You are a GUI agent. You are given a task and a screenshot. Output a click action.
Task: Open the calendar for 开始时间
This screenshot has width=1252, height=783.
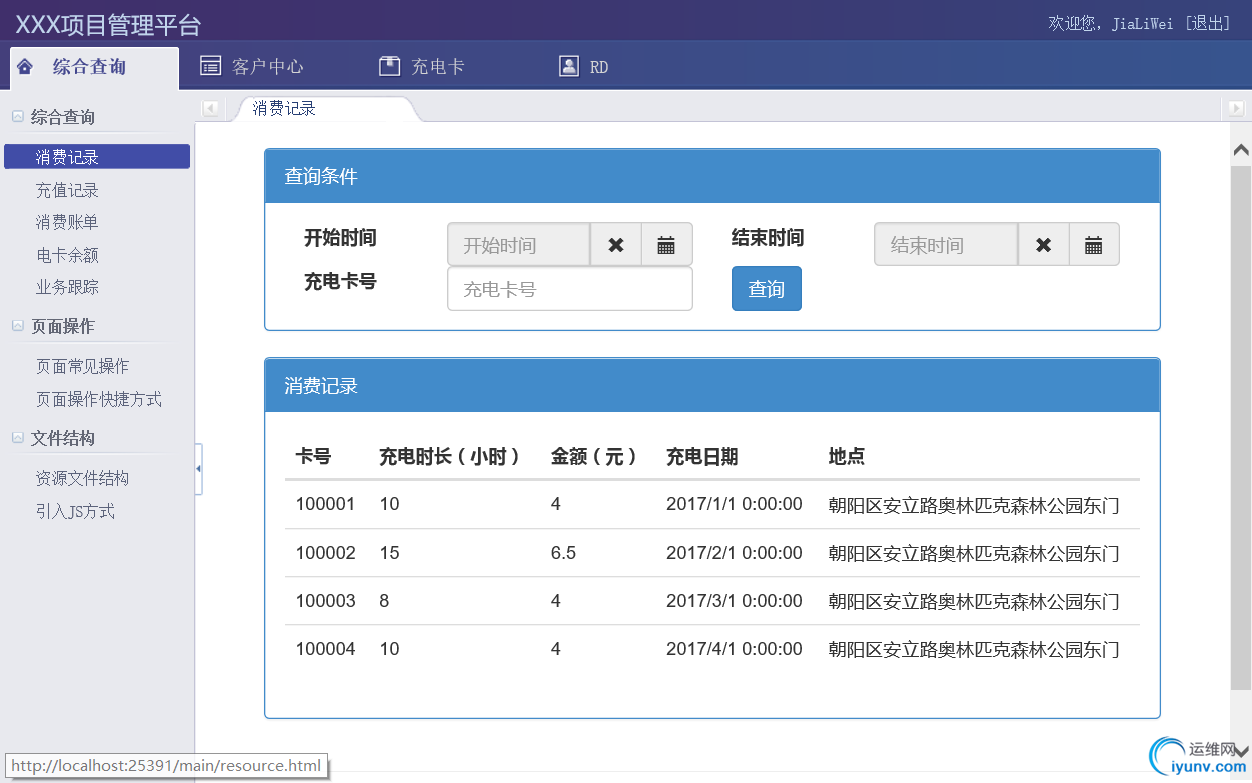tap(666, 244)
